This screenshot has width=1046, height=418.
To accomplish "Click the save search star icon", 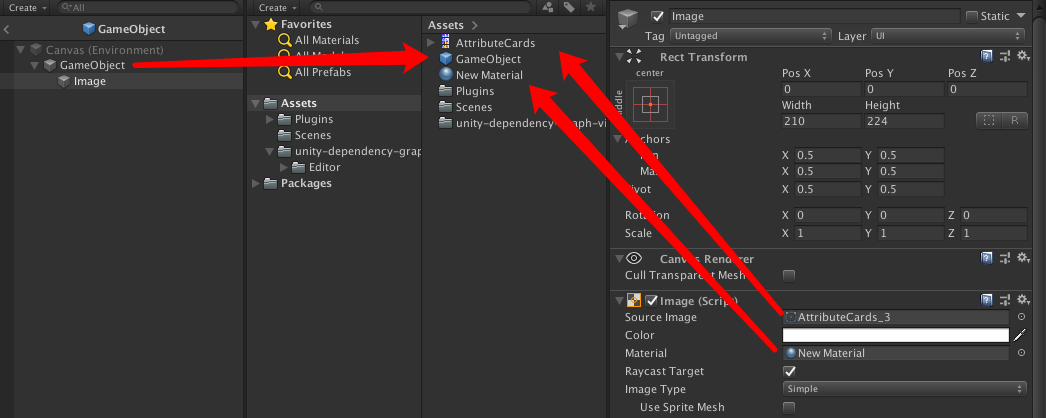I will pyautogui.click(x=590, y=7).
